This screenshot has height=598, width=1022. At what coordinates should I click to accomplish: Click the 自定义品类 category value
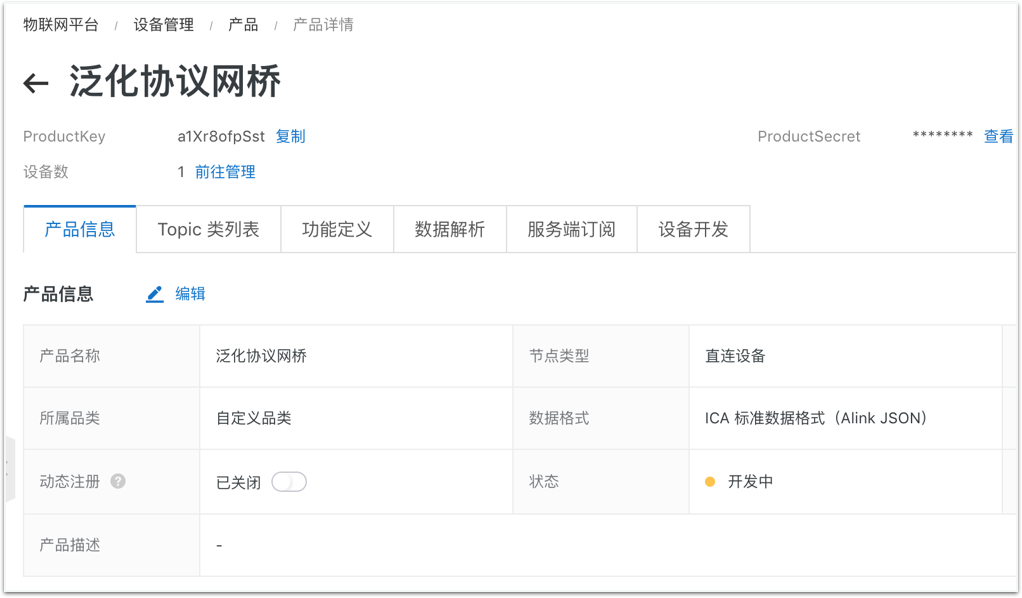point(254,418)
